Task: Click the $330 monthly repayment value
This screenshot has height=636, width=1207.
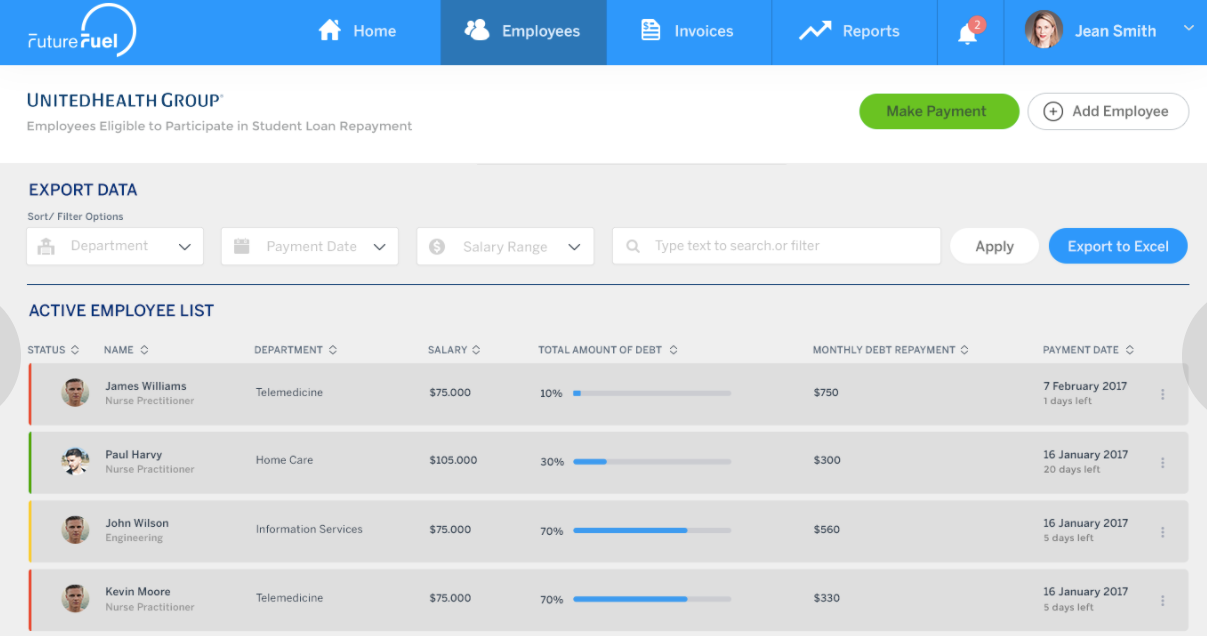Action: [827, 598]
